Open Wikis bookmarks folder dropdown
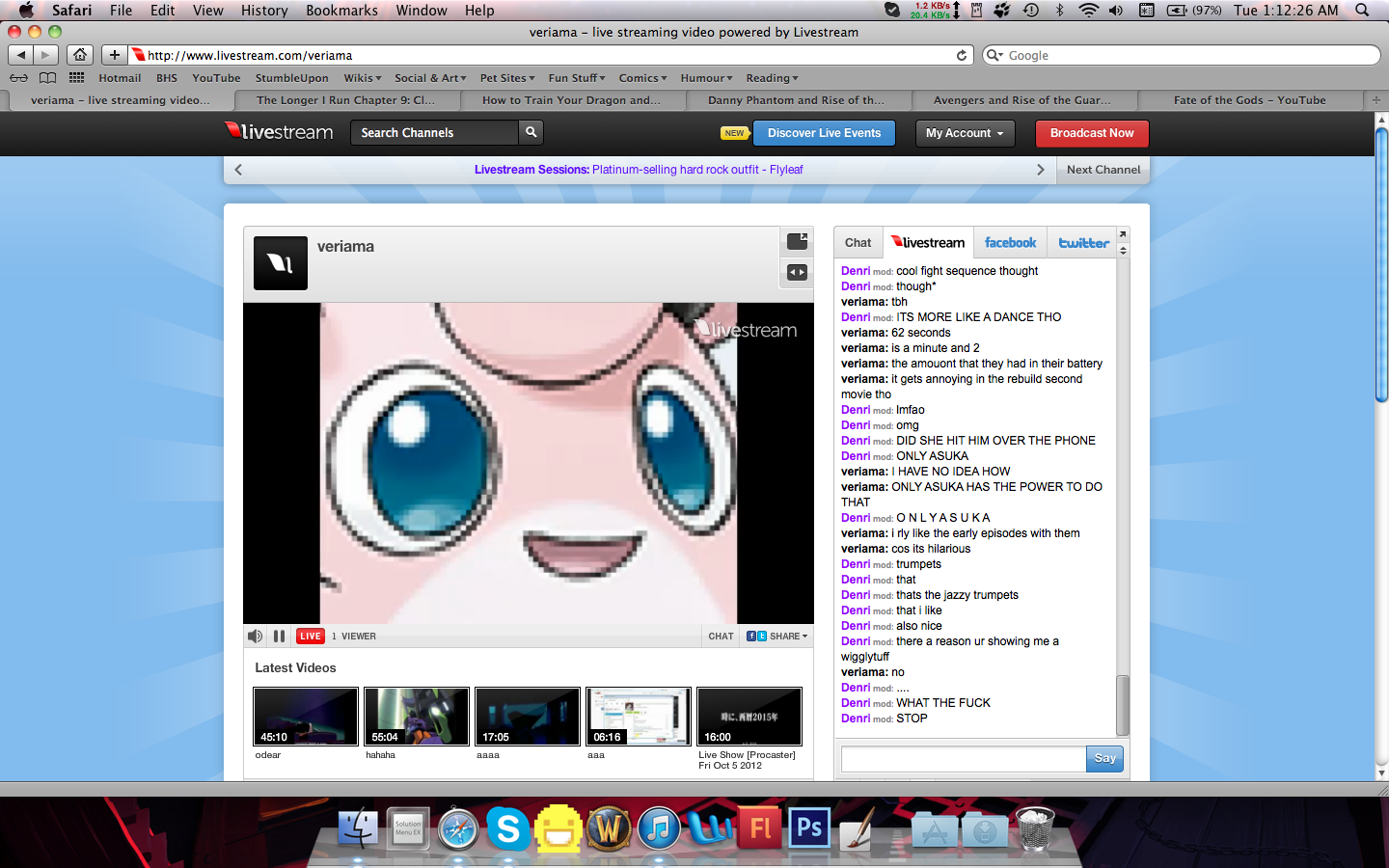 [x=362, y=78]
